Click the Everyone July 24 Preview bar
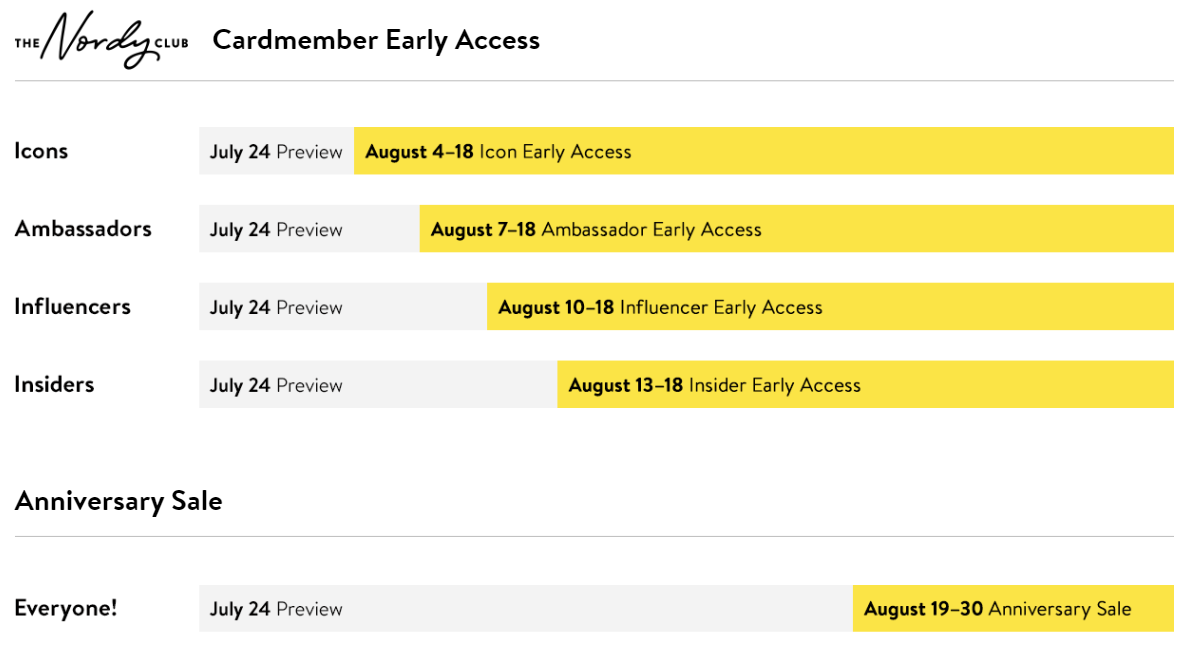This screenshot has height=658, width=1197. click(x=526, y=608)
